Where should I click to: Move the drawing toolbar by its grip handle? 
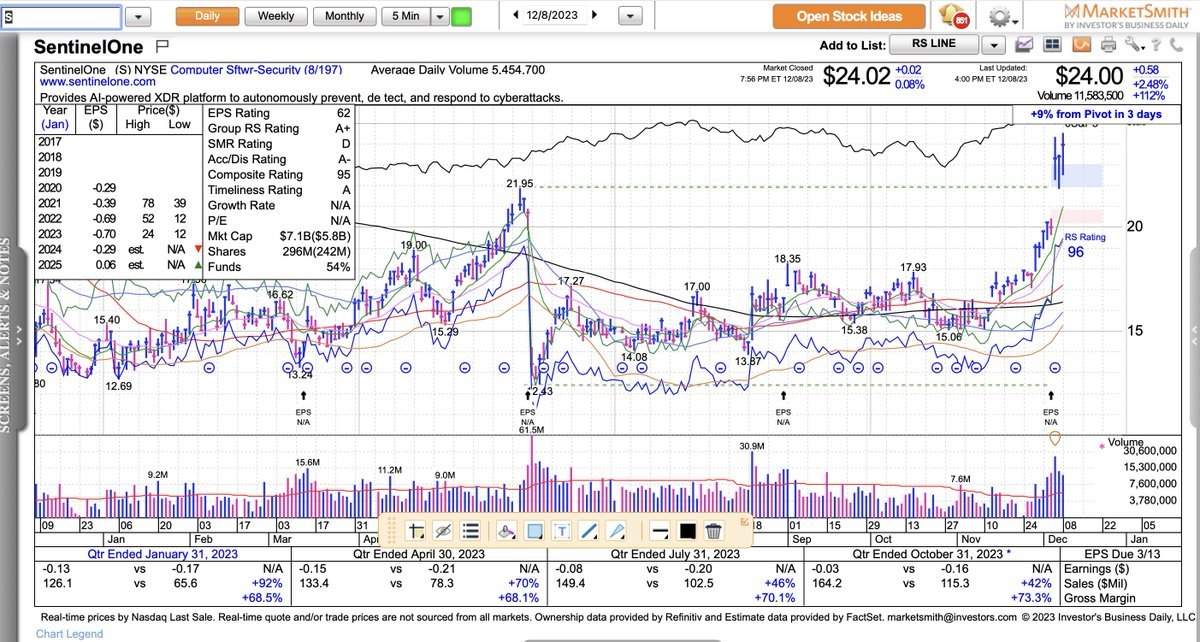392,531
